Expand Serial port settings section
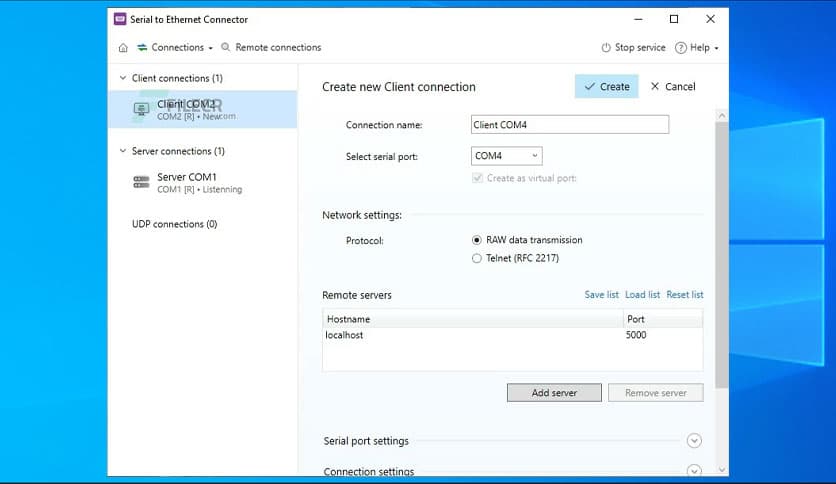This screenshot has width=836, height=484. (x=694, y=441)
